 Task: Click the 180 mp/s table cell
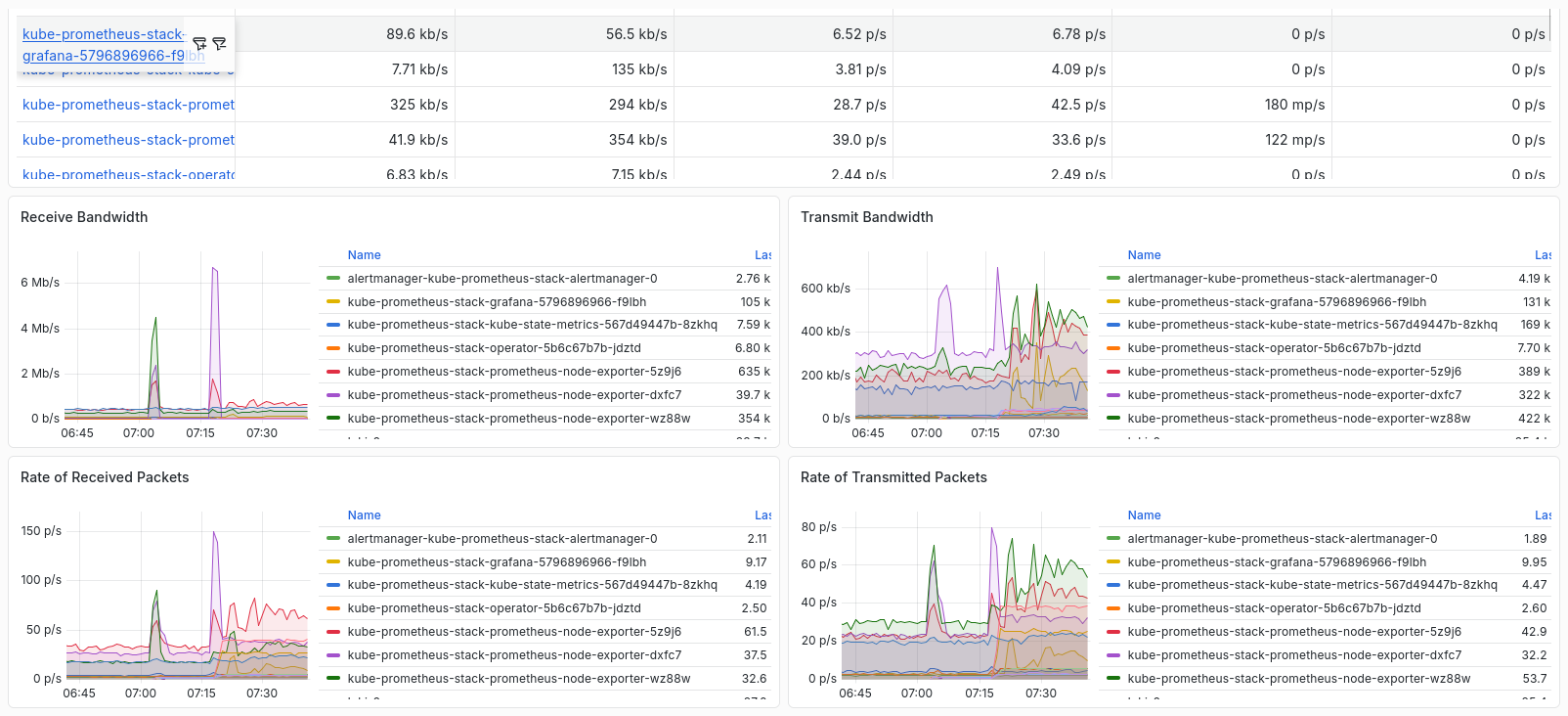point(1222,105)
